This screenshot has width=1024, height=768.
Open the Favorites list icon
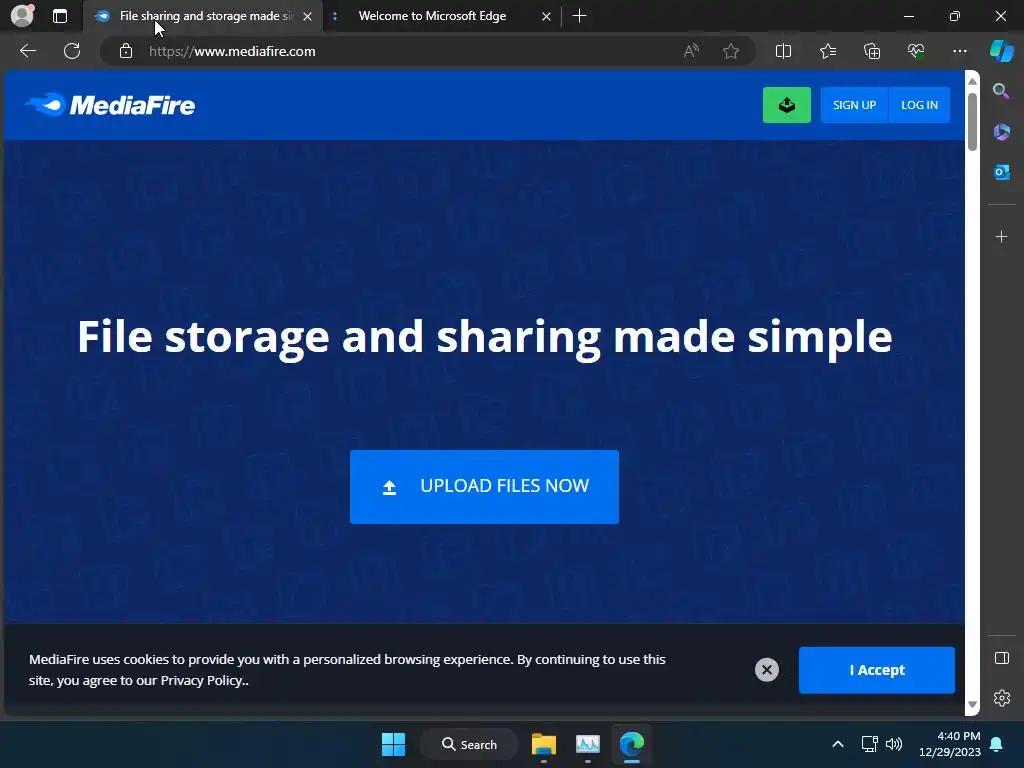pos(827,51)
